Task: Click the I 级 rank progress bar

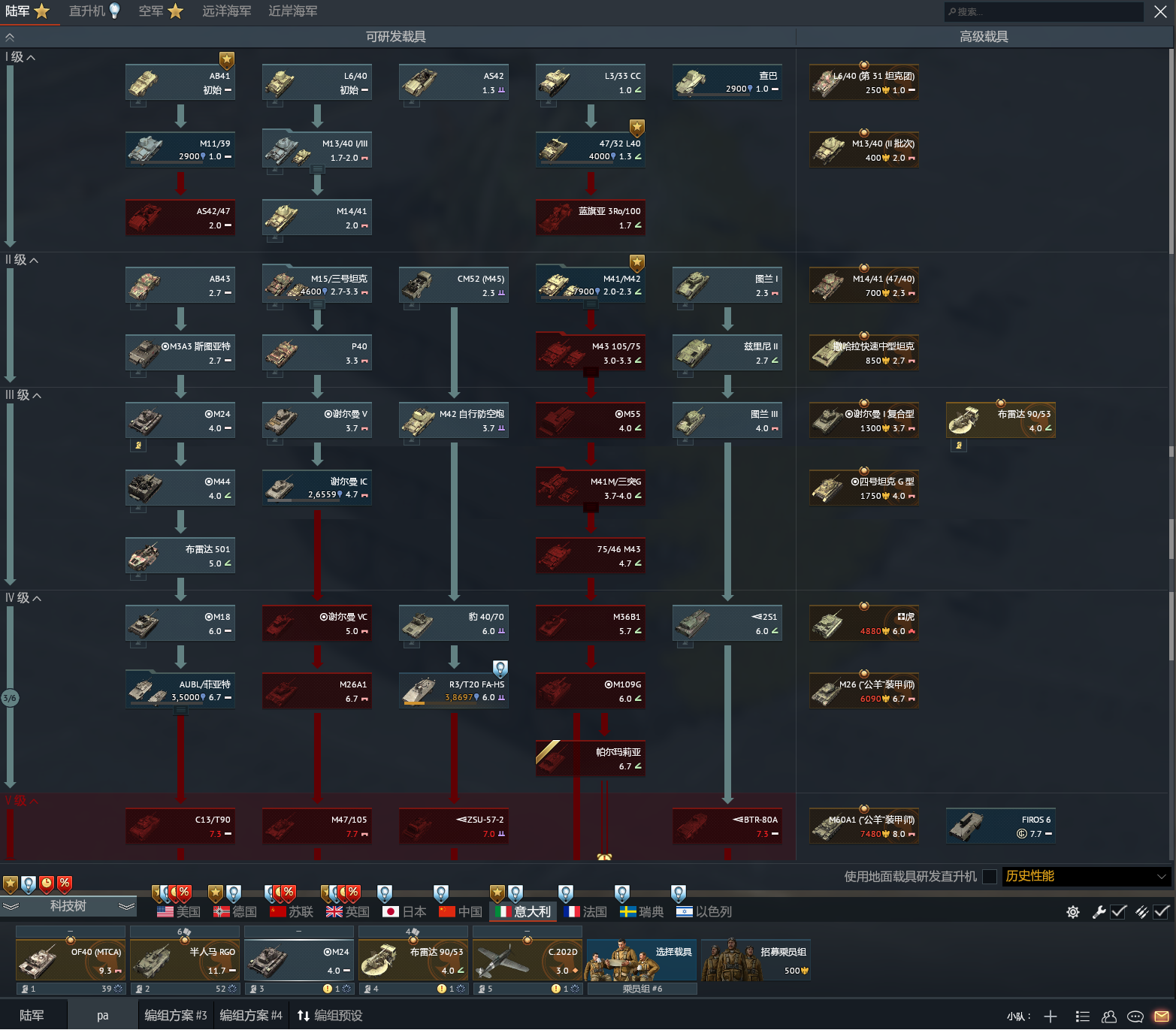Action: pos(10,156)
